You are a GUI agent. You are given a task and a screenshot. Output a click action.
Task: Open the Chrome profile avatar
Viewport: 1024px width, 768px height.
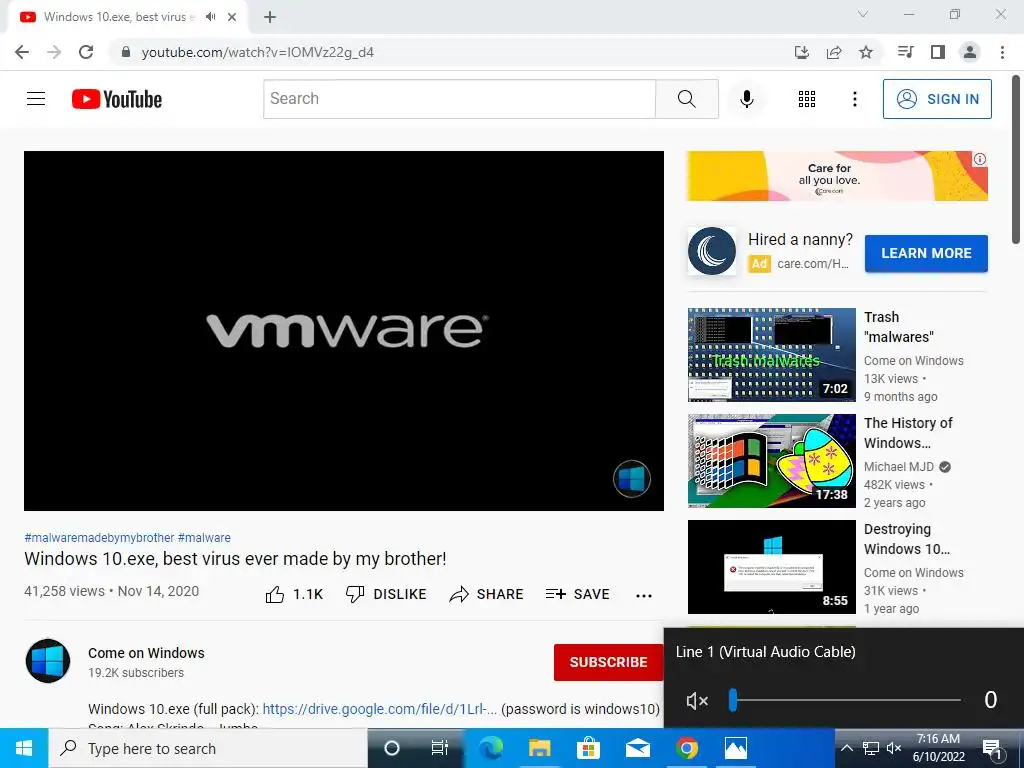[970, 52]
